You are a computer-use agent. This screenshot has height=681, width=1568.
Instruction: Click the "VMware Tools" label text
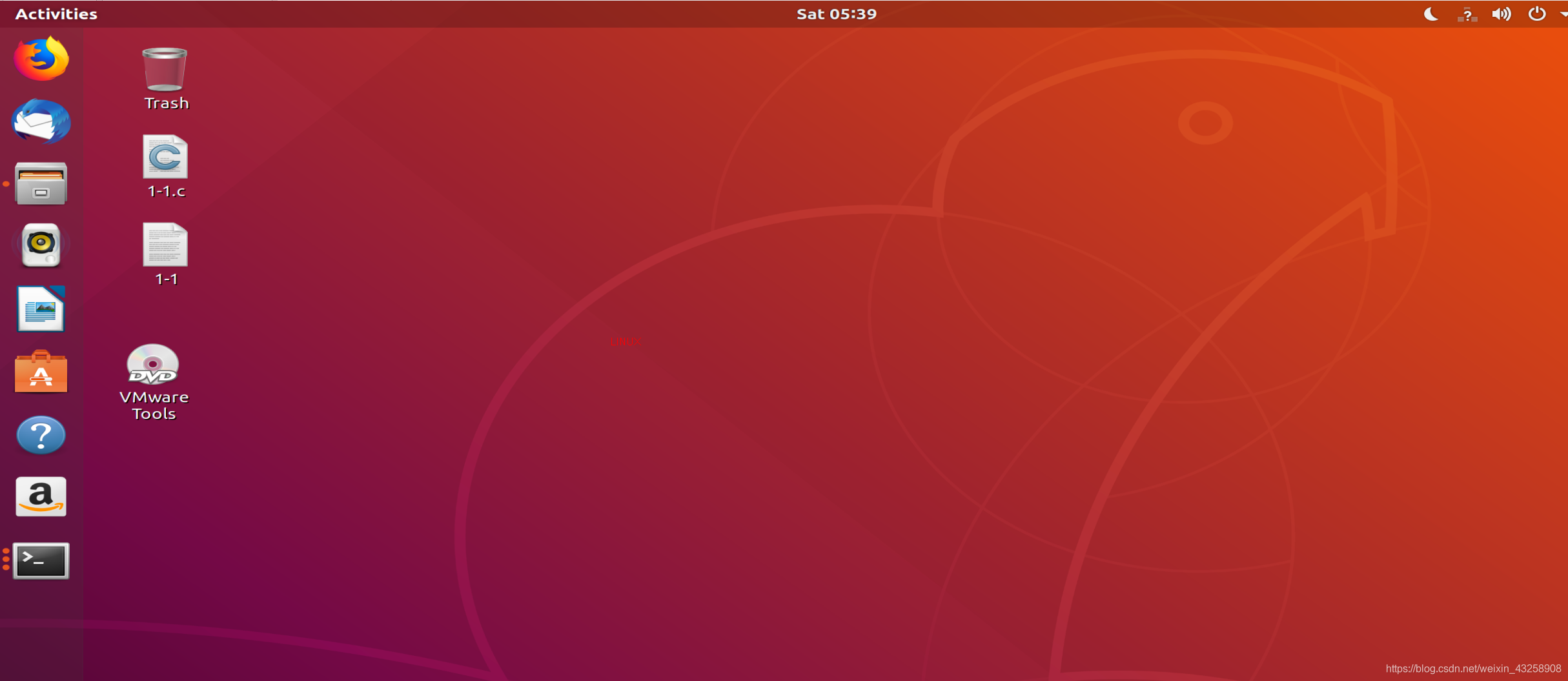154,405
